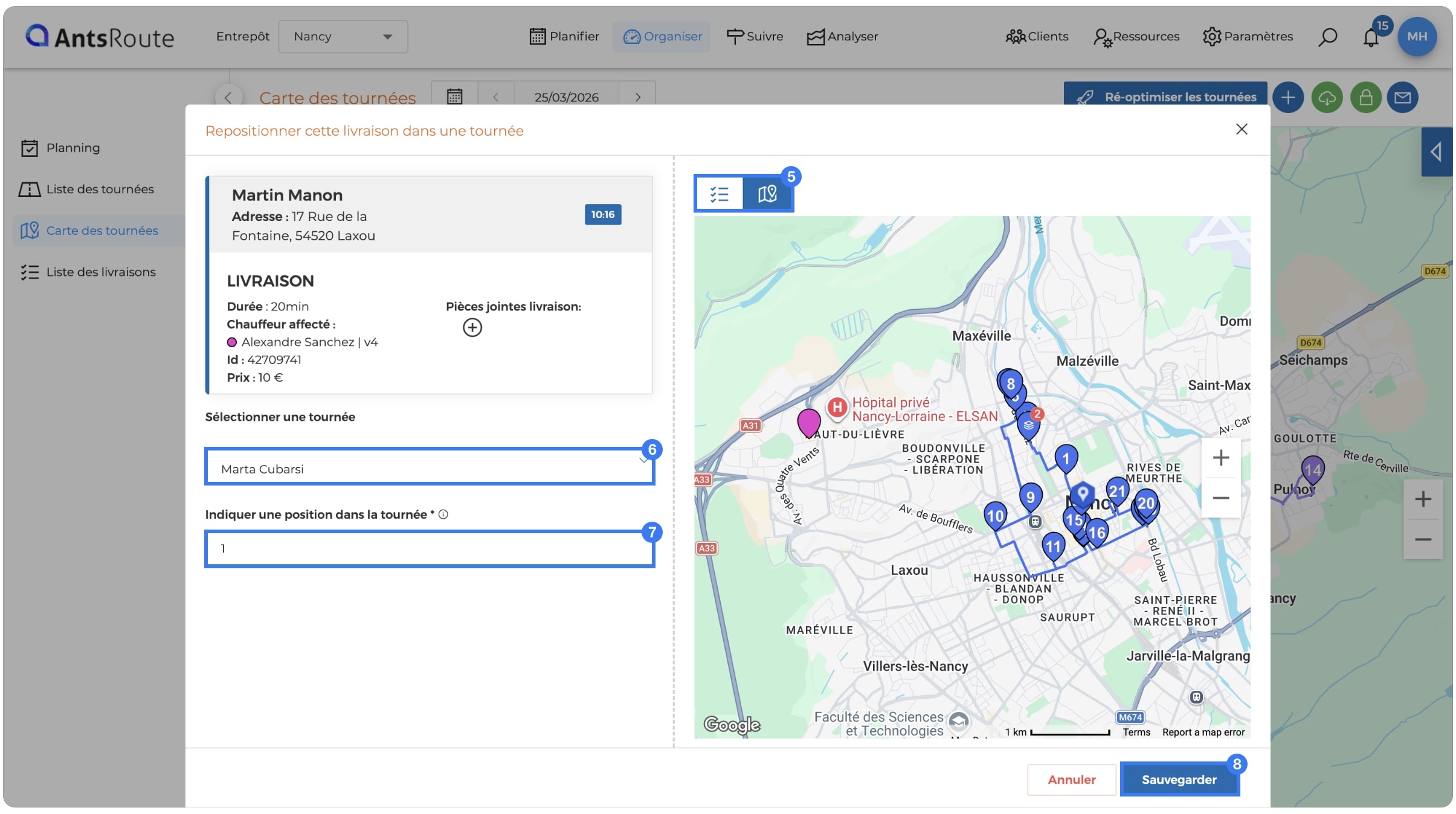This screenshot has width=1456, height=814.
Task: Click the back chevron beside Carte des tournées
Action: click(x=228, y=97)
